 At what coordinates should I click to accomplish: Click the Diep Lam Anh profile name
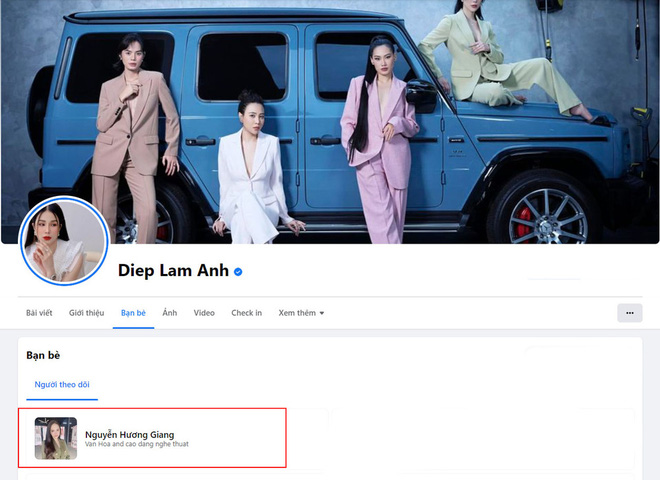click(173, 270)
